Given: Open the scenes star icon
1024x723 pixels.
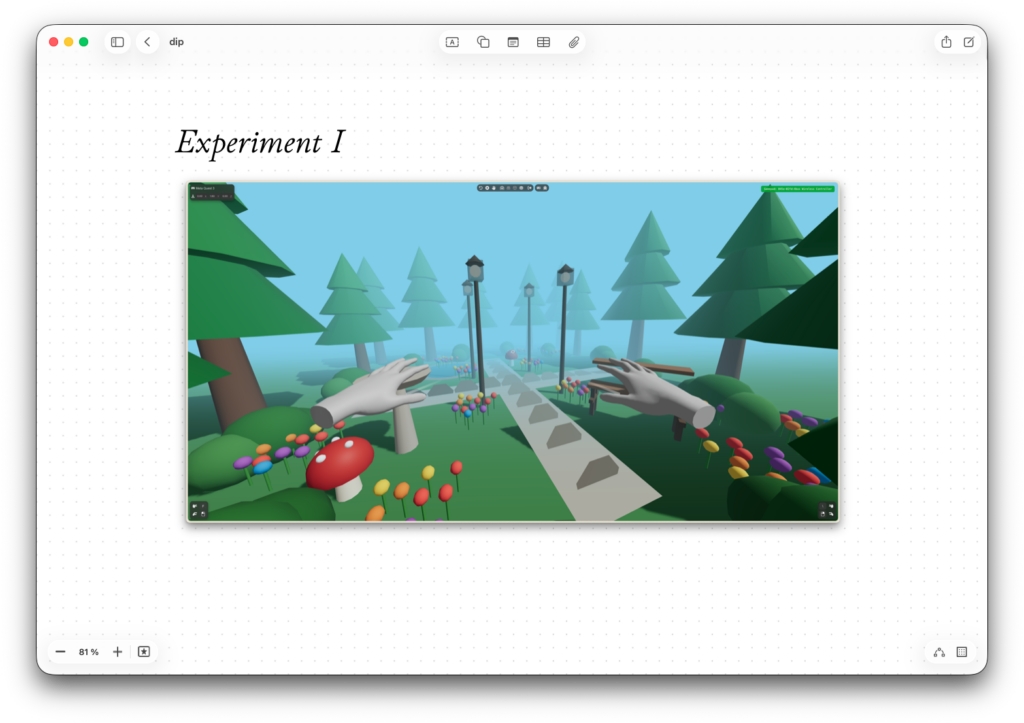Looking at the screenshot, I should [x=144, y=652].
